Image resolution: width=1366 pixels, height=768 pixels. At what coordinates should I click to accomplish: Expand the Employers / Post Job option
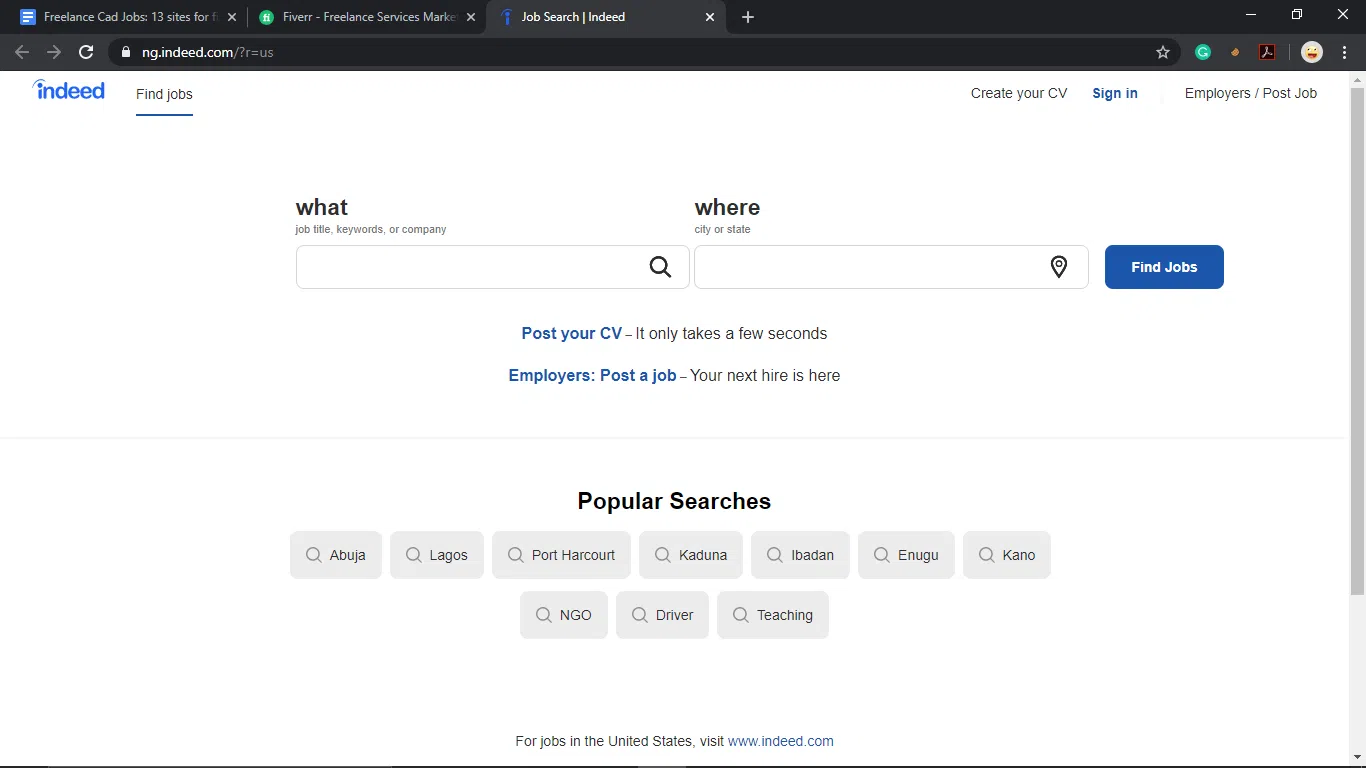[x=1250, y=93]
